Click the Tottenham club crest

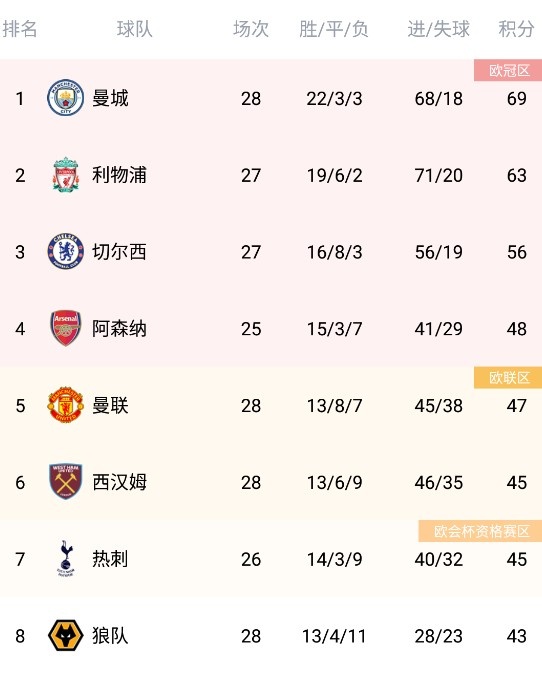point(66,559)
